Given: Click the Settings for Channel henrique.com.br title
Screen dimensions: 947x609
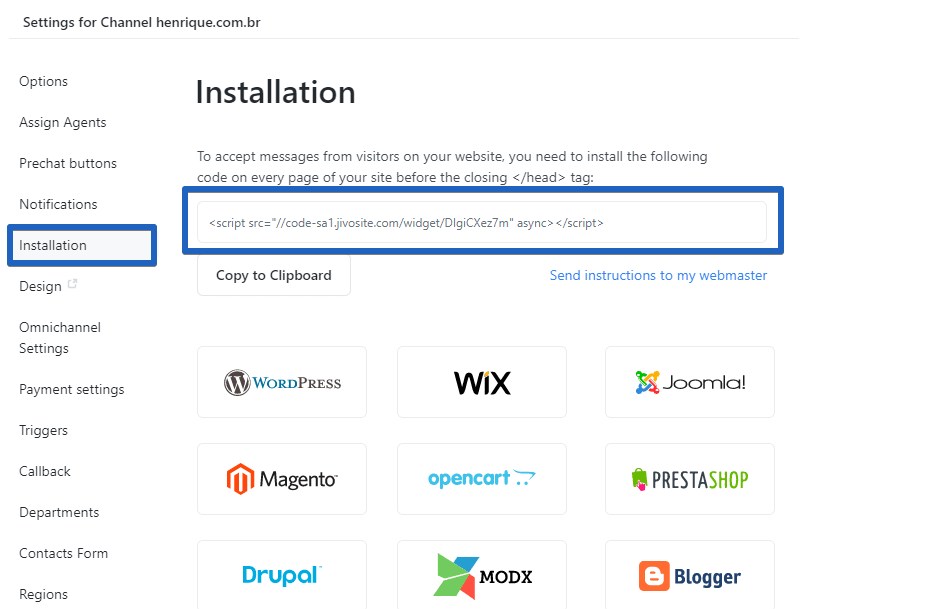Looking at the screenshot, I should 141,22.
